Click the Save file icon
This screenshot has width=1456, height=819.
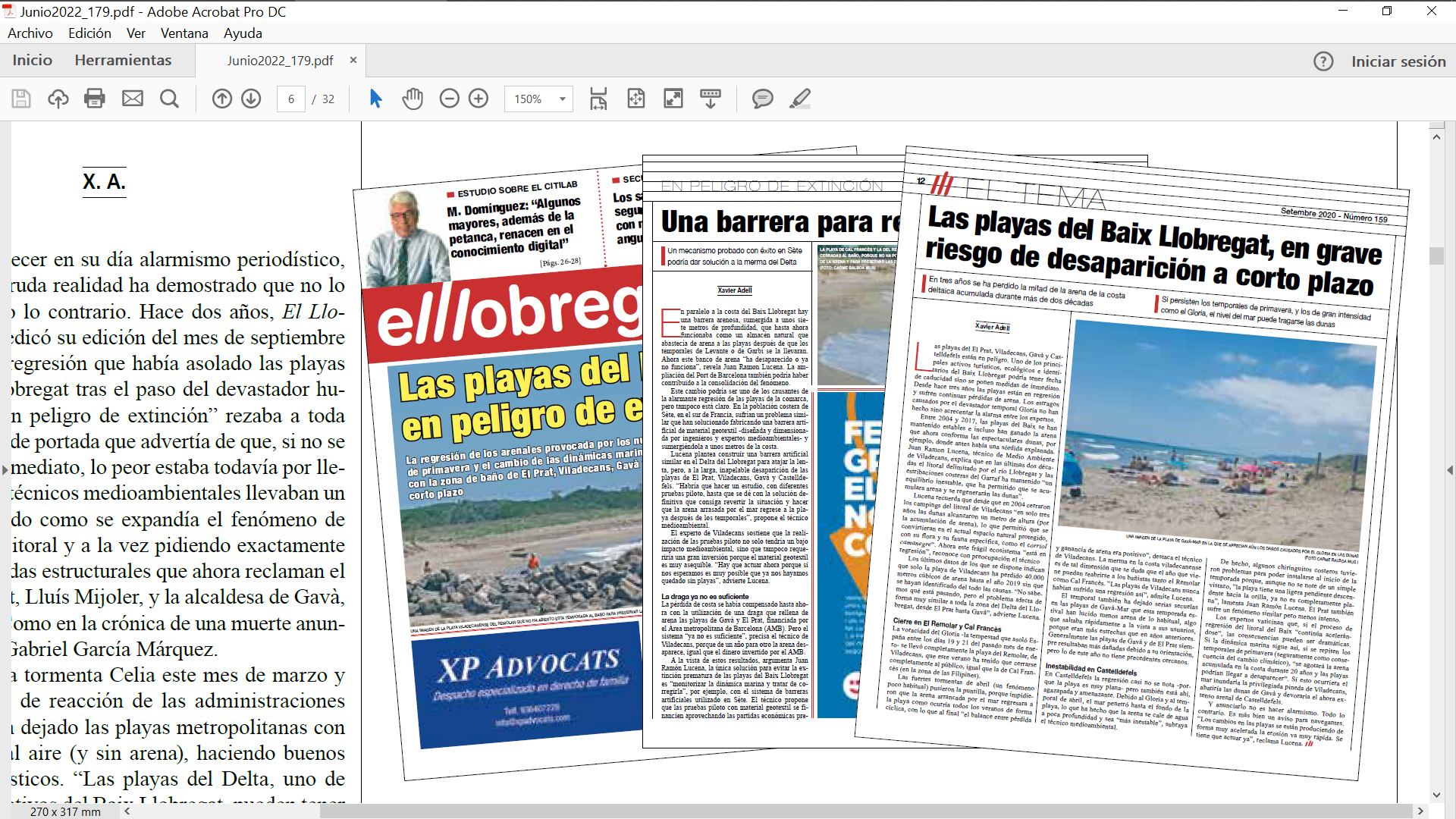pos(21,99)
